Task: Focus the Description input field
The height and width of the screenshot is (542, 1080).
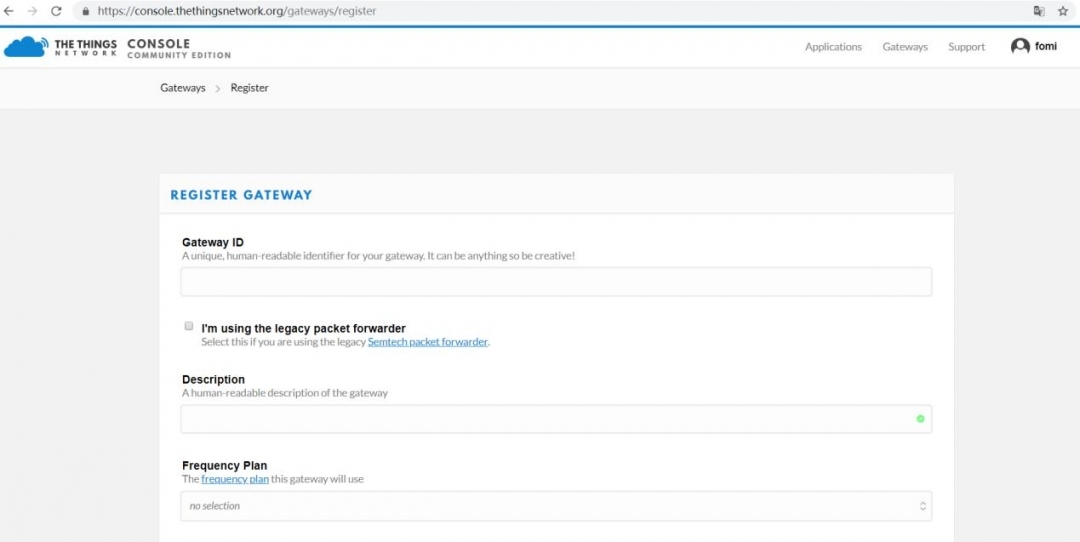Action: point(556,419)
